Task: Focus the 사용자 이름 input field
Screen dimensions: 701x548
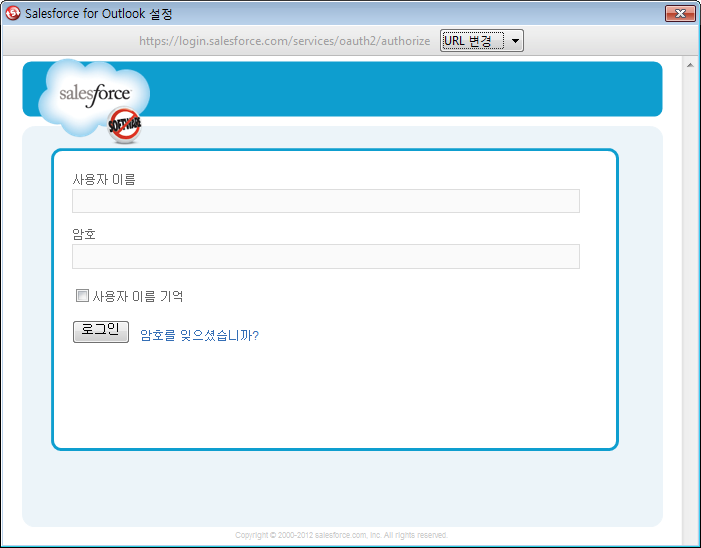Action: click(x=326, y=201)
